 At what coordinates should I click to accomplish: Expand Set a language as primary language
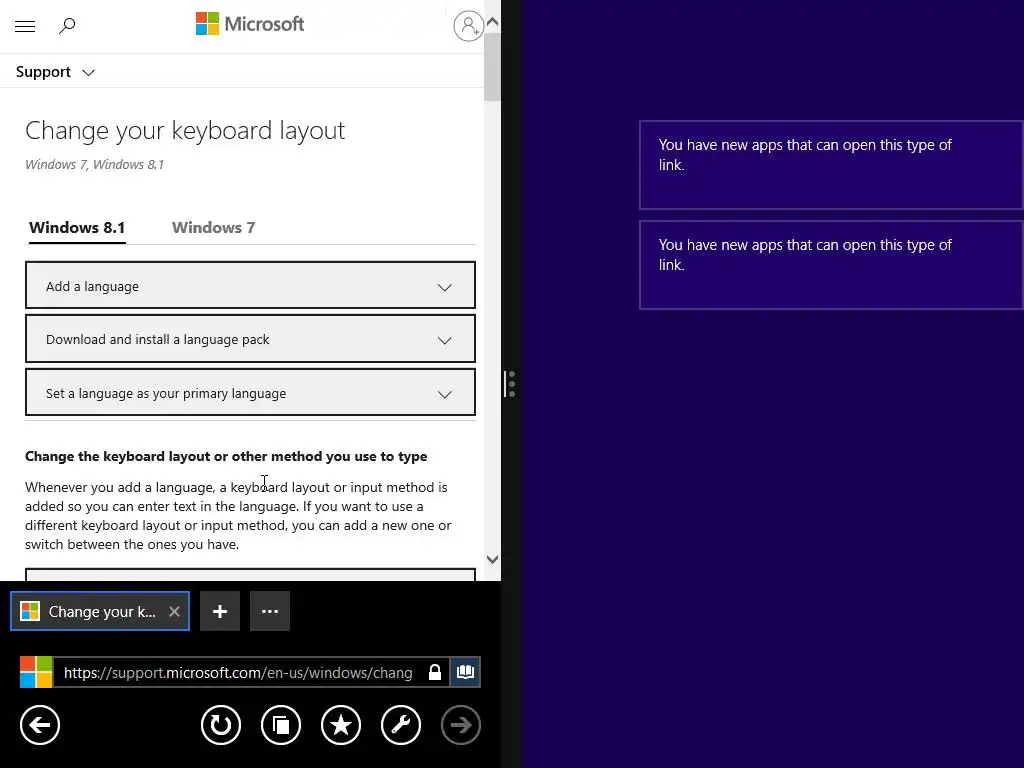(250, 392)
